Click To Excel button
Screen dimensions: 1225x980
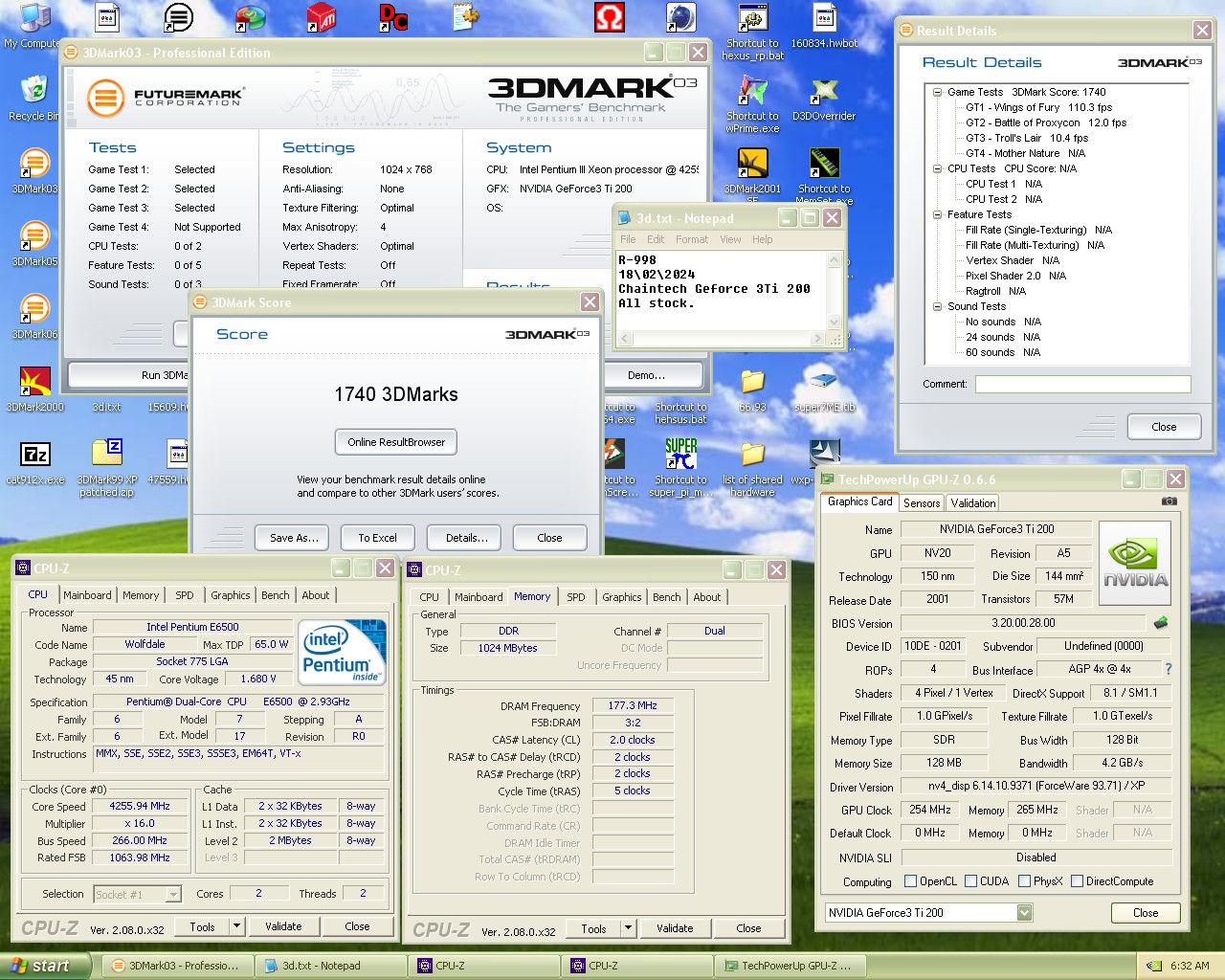[377, 538]
